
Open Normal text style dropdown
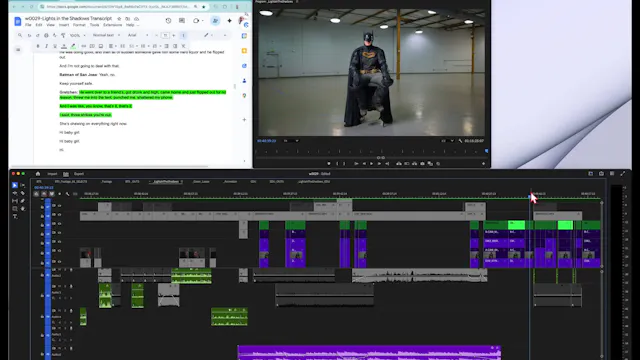pos(106,36)
